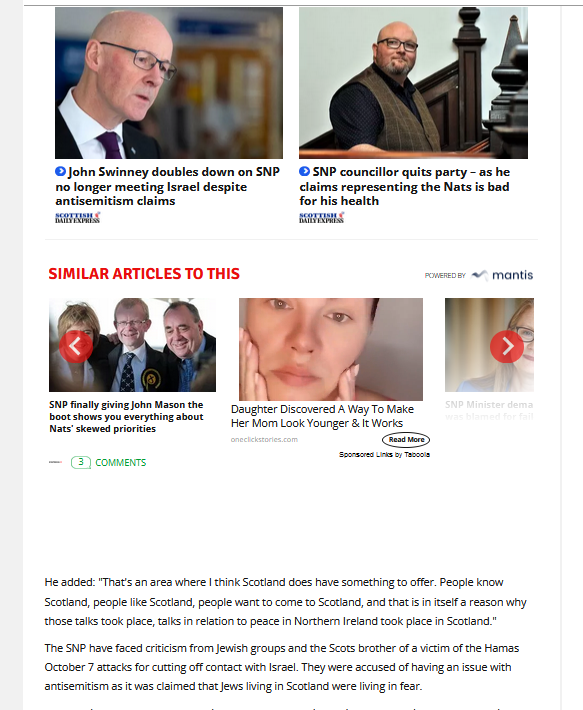
Task: Click Sponsored Links by Taboola text
Action: (384, 454)
